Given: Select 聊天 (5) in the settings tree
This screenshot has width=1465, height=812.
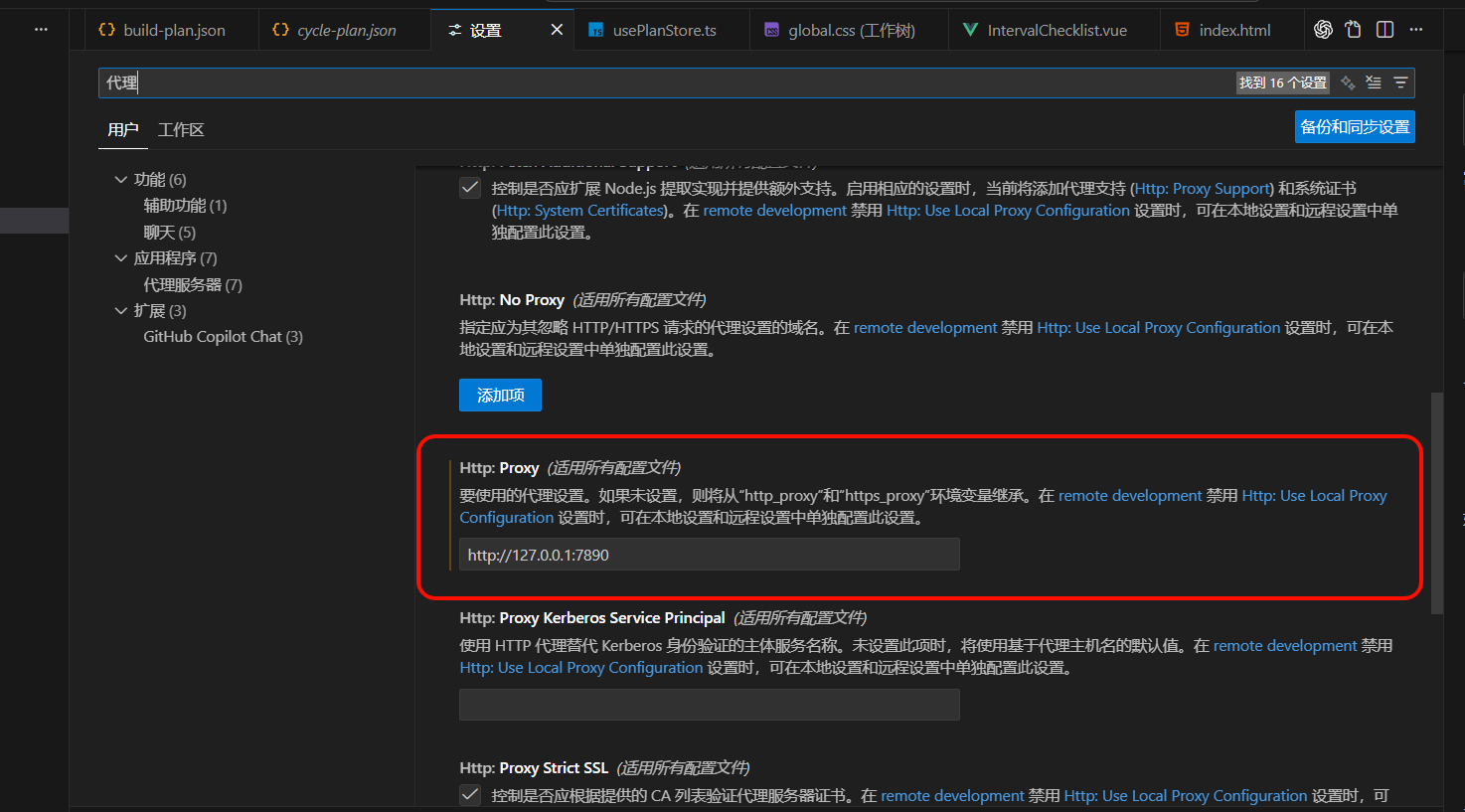Looking at the screenshot, I should 170,233.
